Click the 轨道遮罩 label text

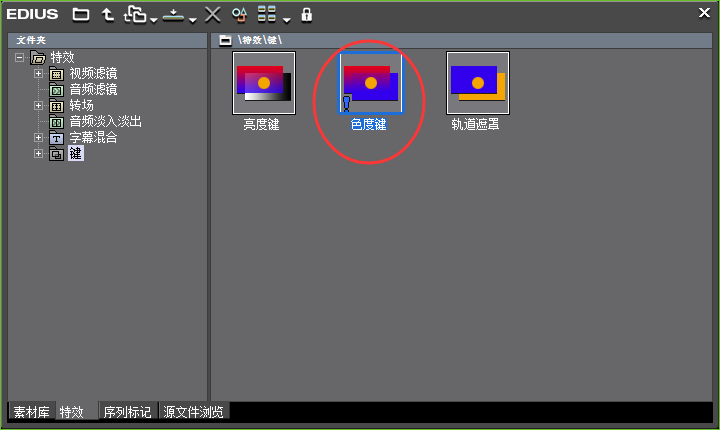coord(475,124)
